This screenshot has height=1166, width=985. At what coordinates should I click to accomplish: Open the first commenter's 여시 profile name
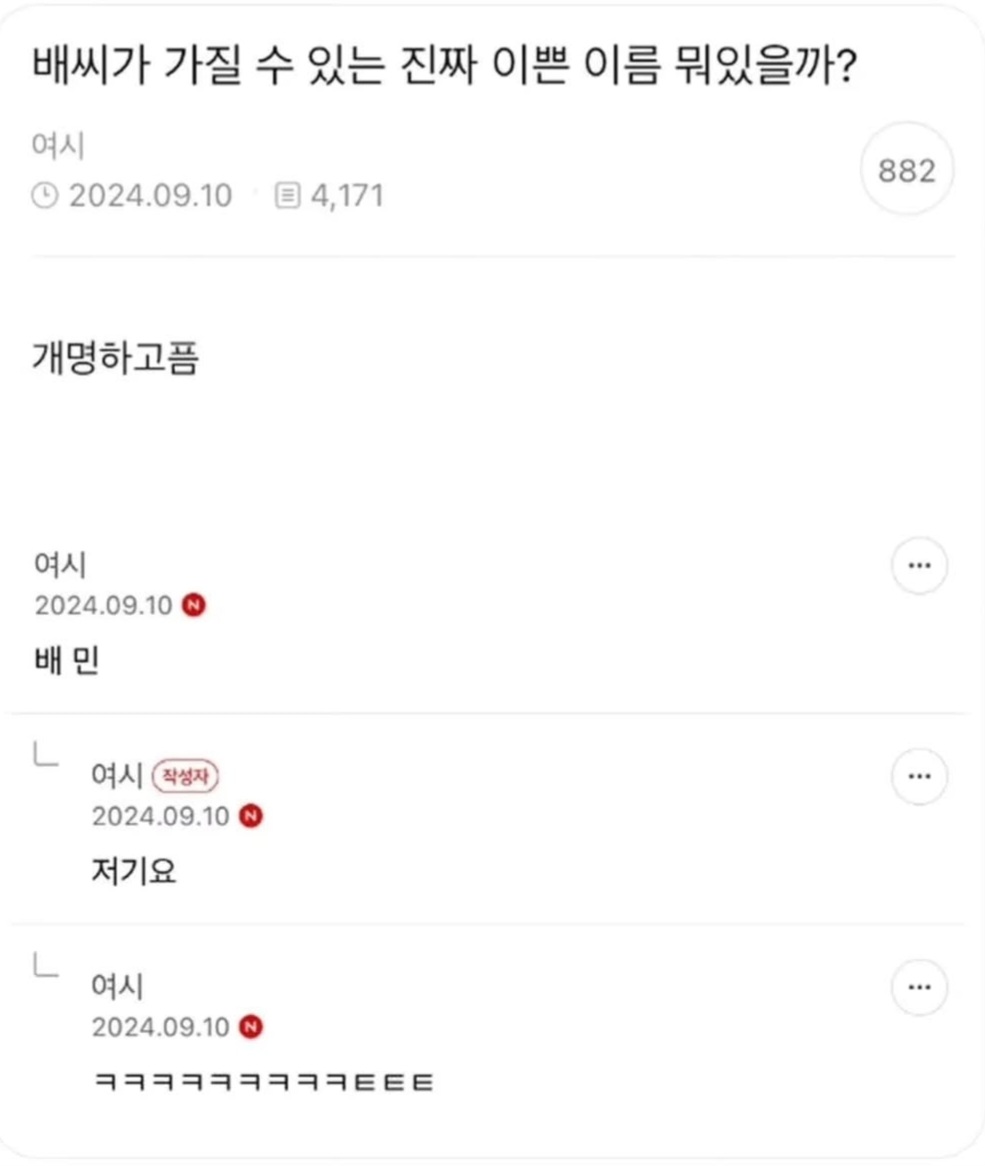pyautogui.click(x=60, y=564)
